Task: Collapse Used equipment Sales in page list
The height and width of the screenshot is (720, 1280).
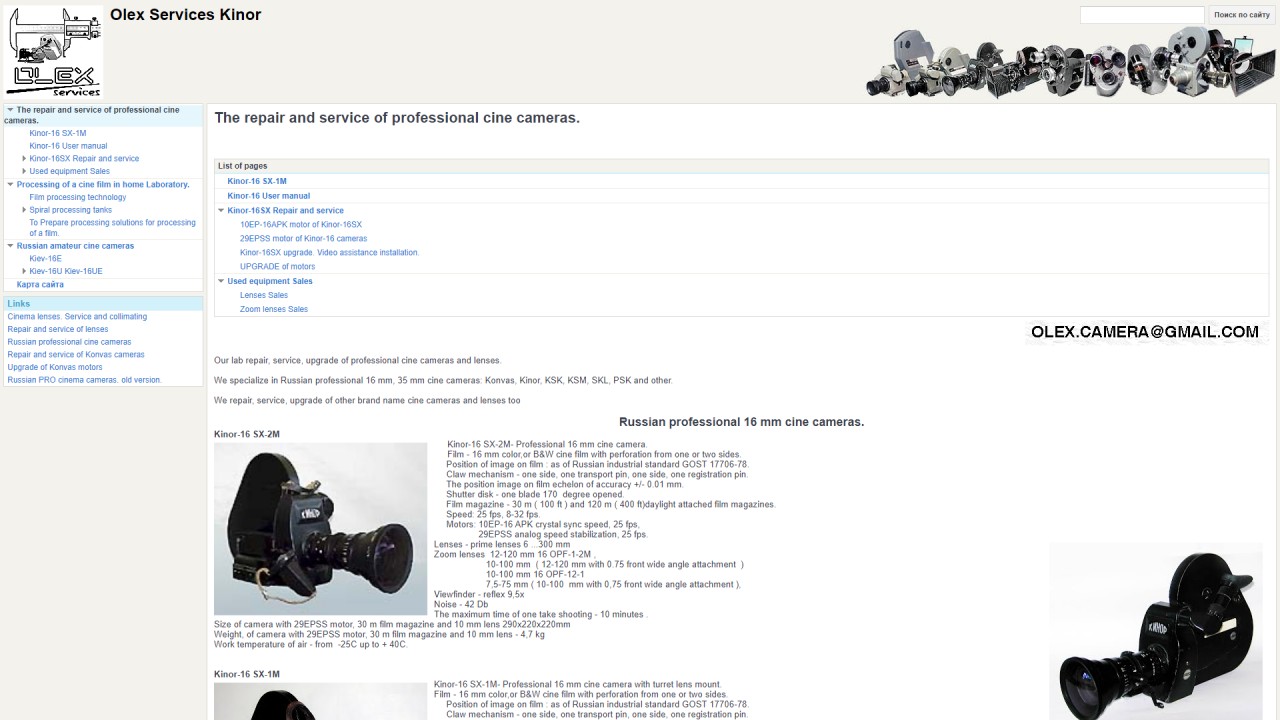Action: [x=221, y=281]
